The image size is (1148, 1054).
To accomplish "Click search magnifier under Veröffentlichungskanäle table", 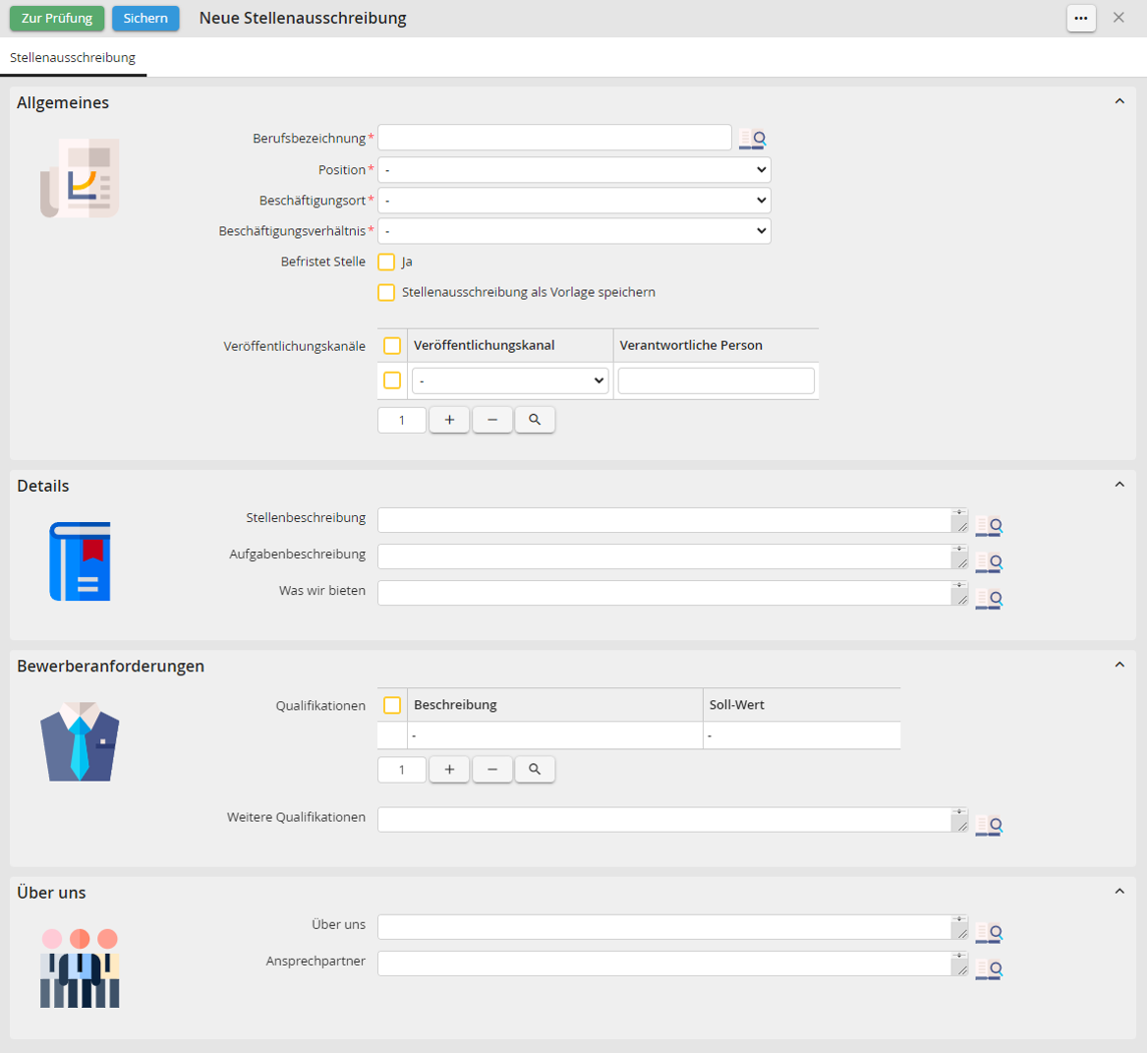I will (x=535, y=420).
